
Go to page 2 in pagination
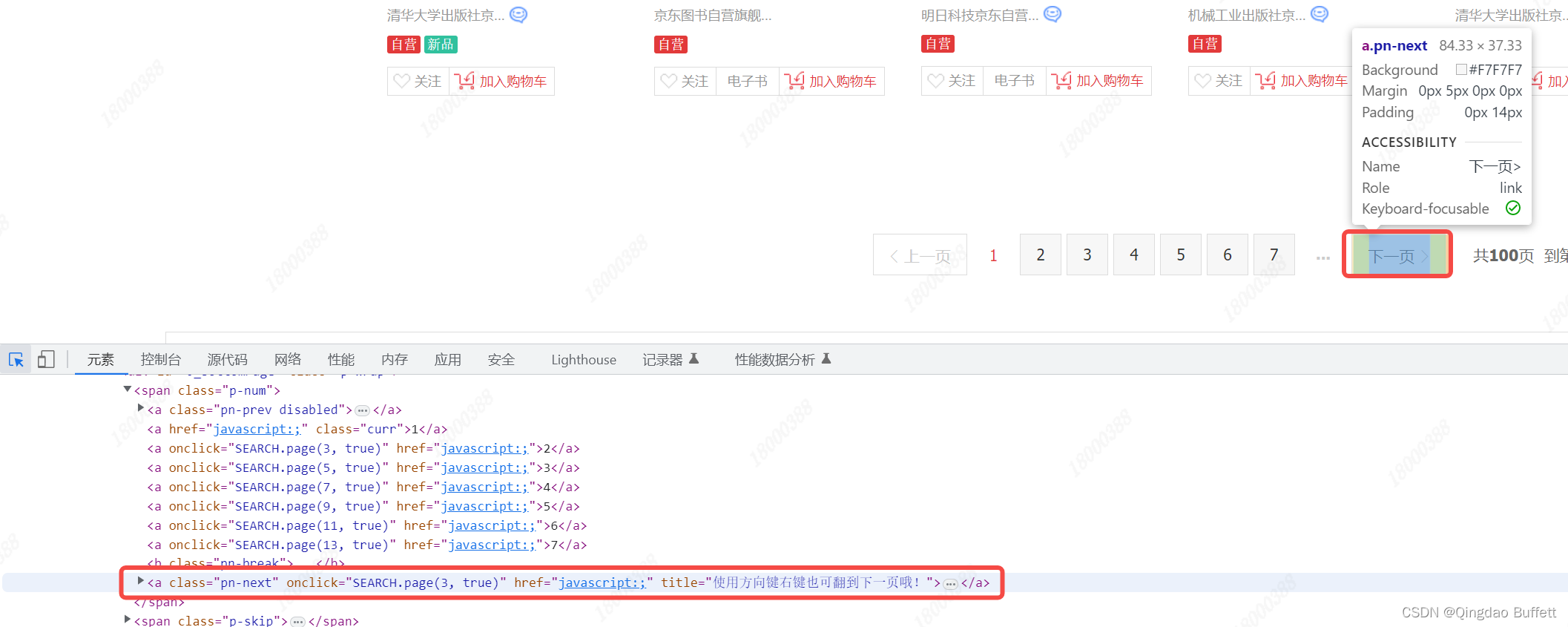(1041, 255)
